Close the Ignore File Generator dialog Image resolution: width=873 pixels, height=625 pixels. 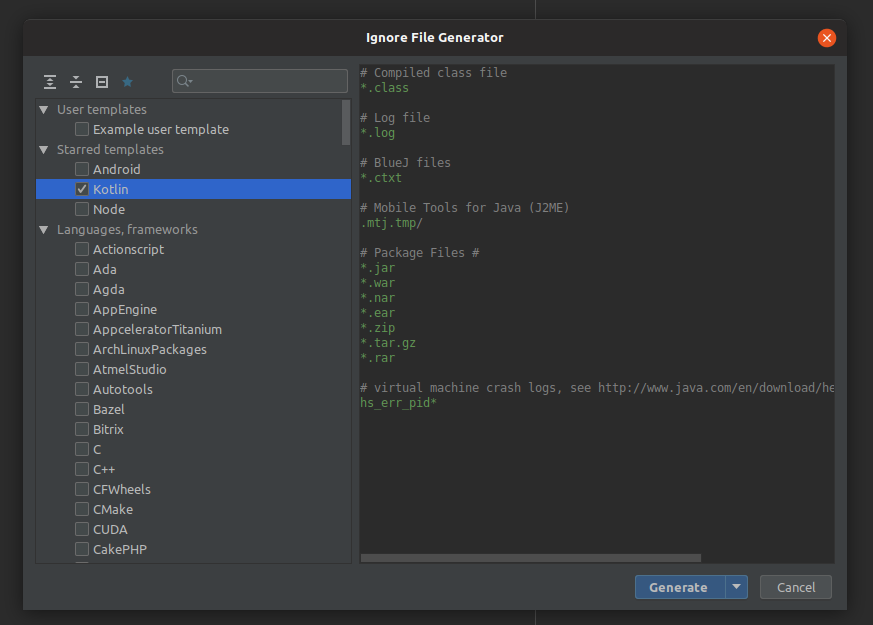point(826,38)
